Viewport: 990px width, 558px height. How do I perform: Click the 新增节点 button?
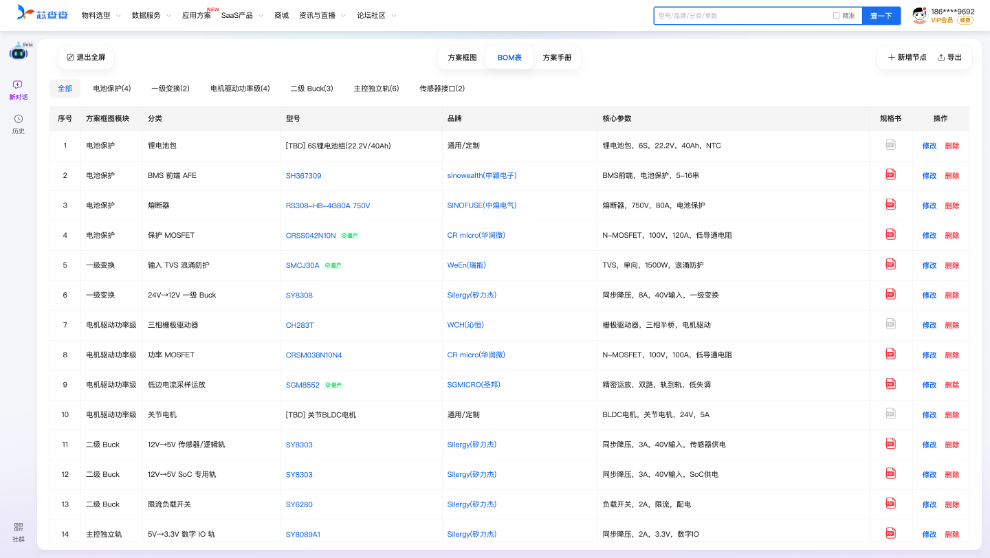coord(907,57)
